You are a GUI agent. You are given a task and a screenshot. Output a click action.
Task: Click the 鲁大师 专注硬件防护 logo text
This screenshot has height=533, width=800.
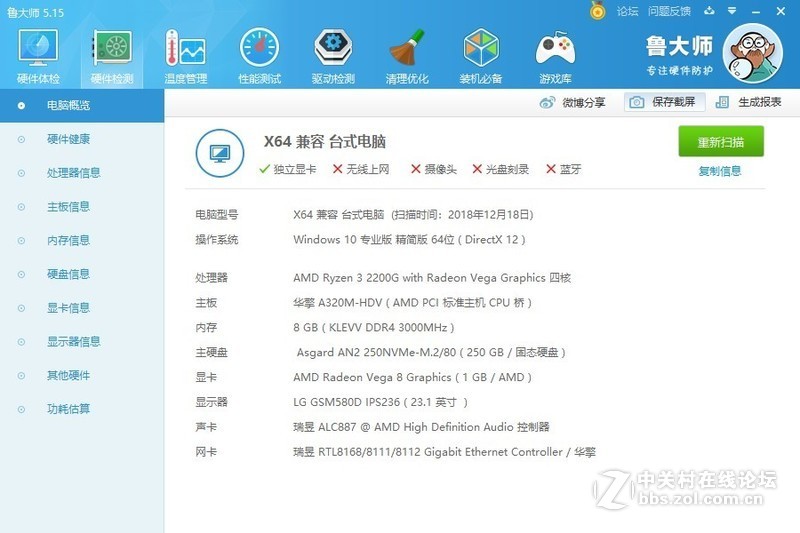pos(679,55)
